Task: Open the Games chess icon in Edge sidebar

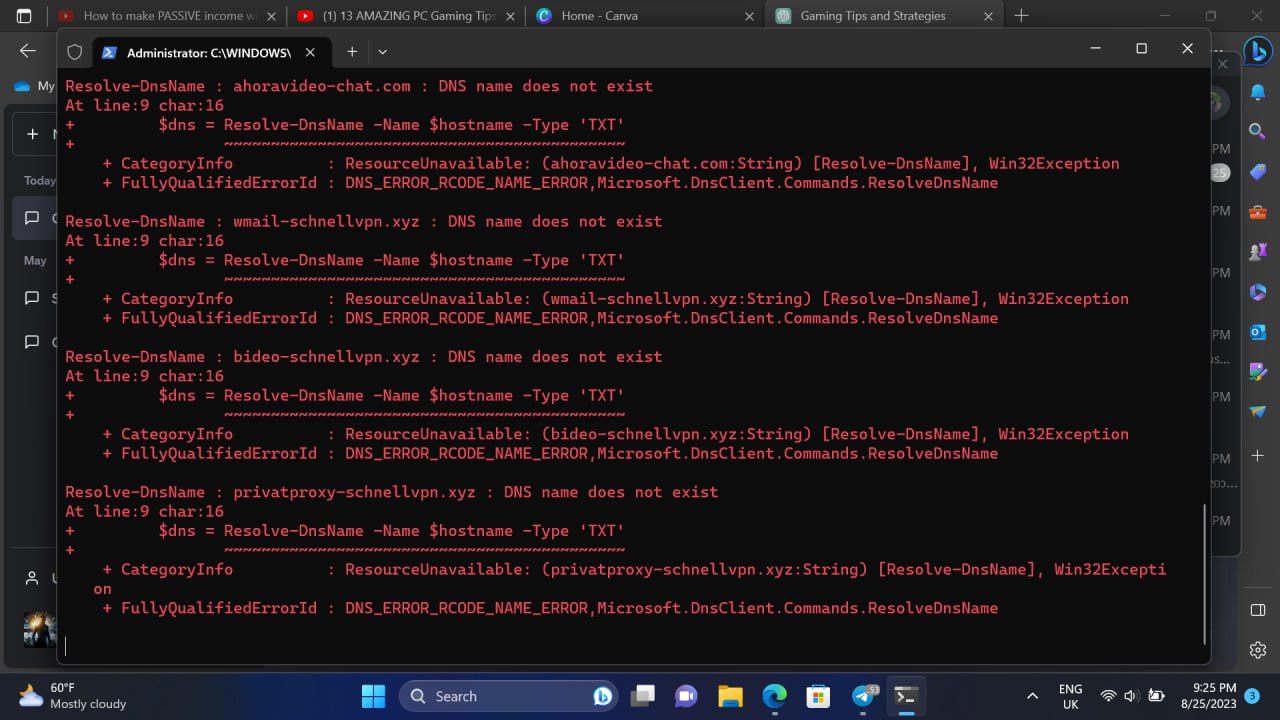Action: click(x=1258, y=252)
